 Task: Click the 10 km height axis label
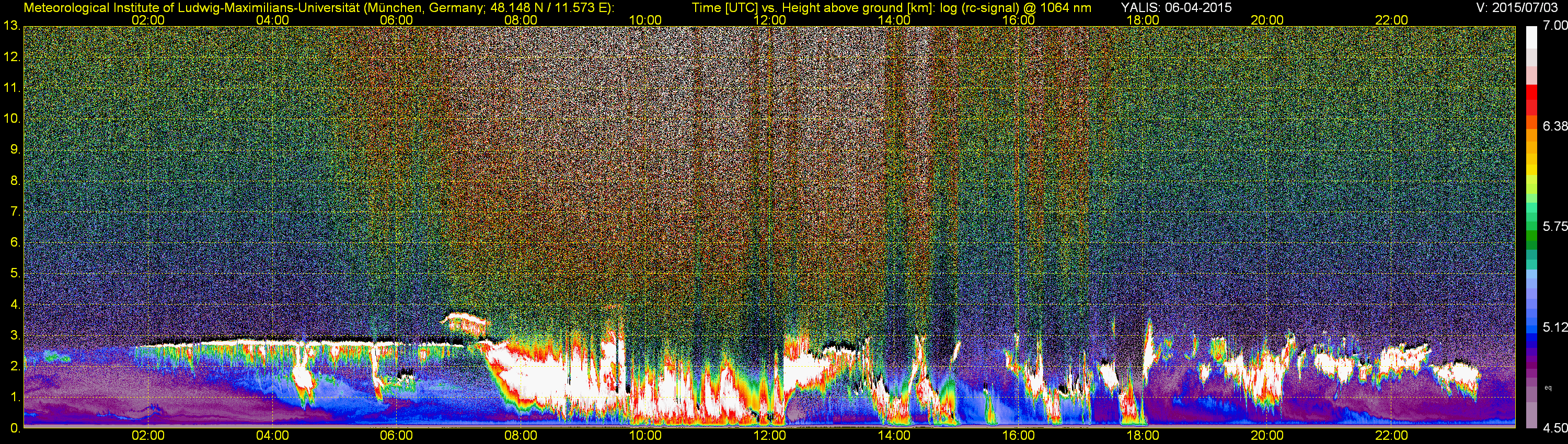[x=11, y=119]
